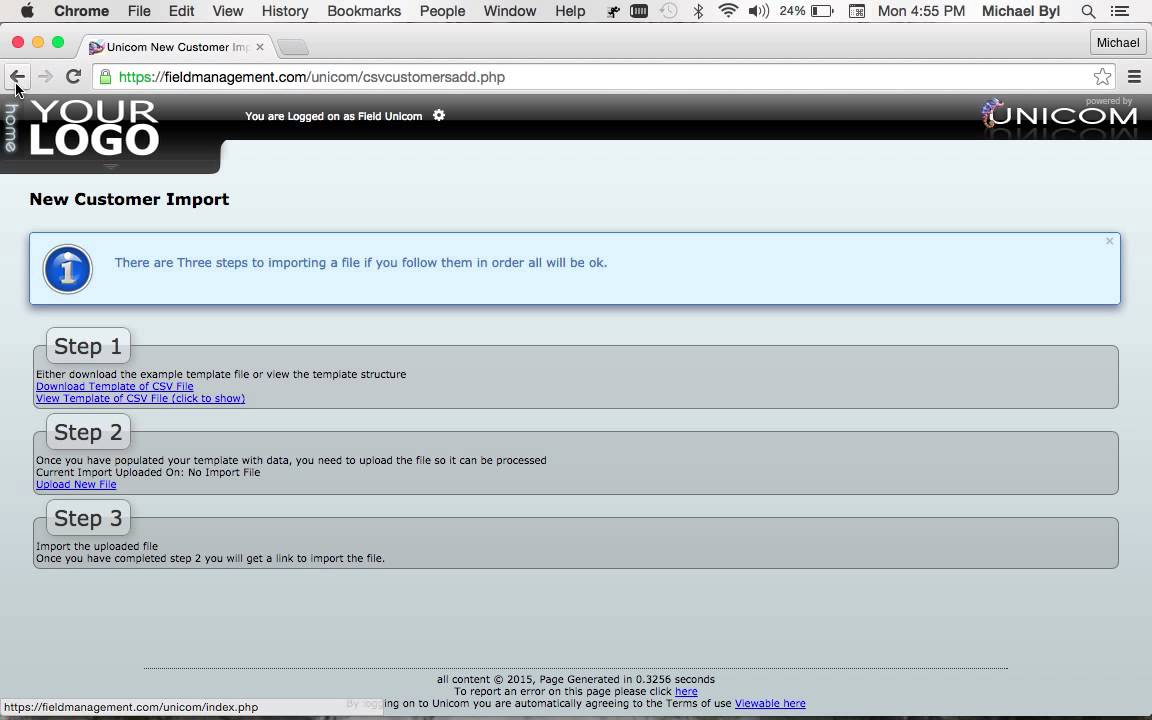Open Terms of use Viewable here link
The height and width of the screenshot is (720, 1152).
pos(770,703)
